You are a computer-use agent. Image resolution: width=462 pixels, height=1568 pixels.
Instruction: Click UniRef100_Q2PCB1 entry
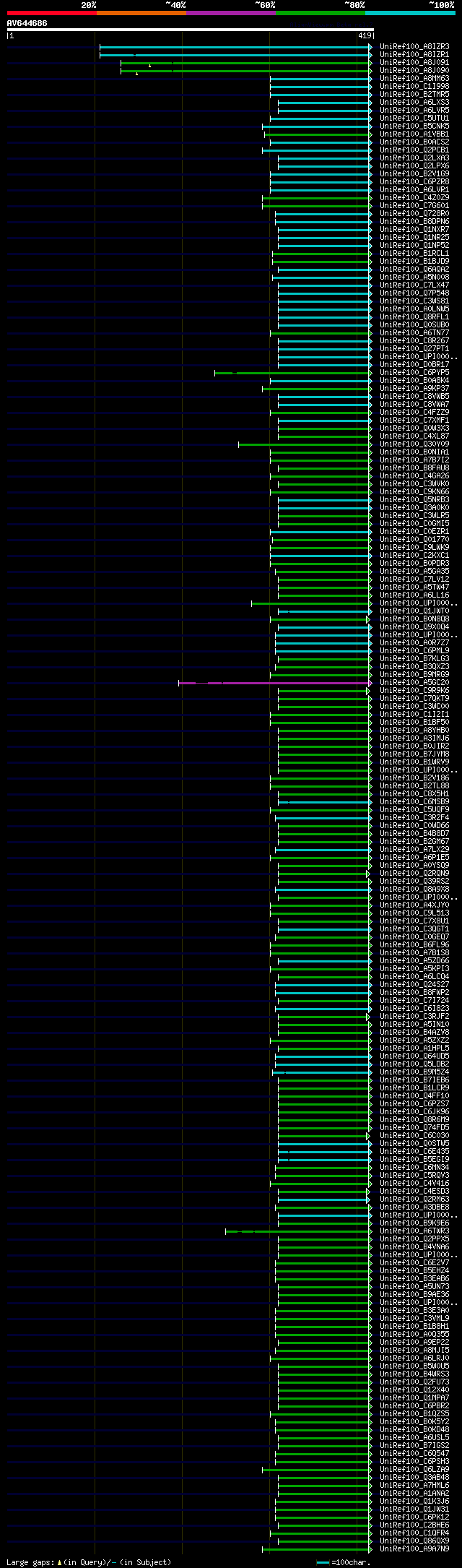[x=414, y=150]
